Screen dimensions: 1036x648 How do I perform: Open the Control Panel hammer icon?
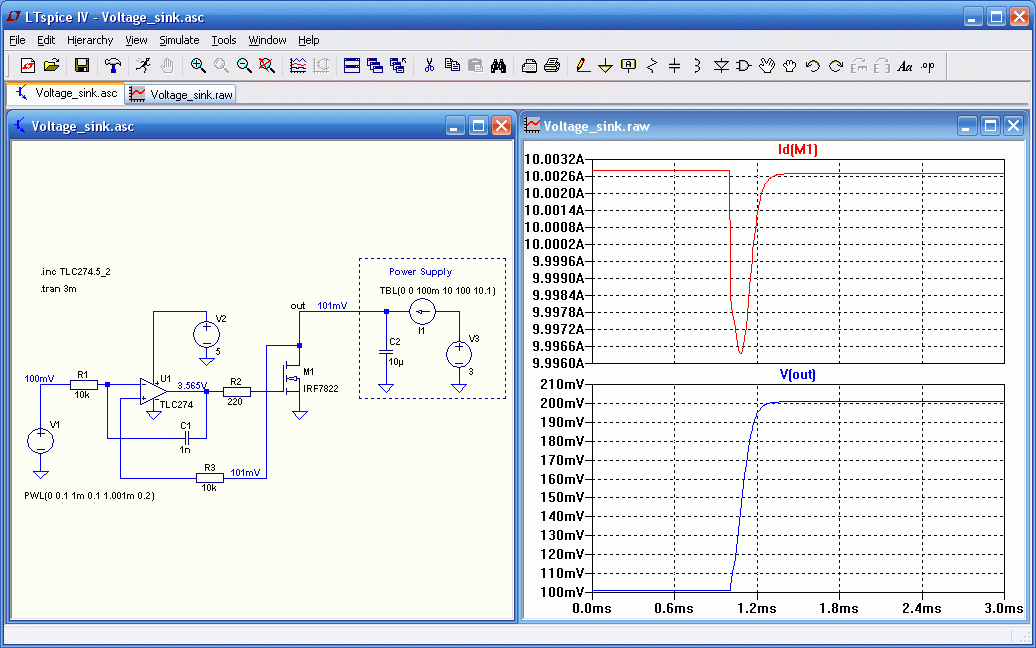[x=113, y=66]
